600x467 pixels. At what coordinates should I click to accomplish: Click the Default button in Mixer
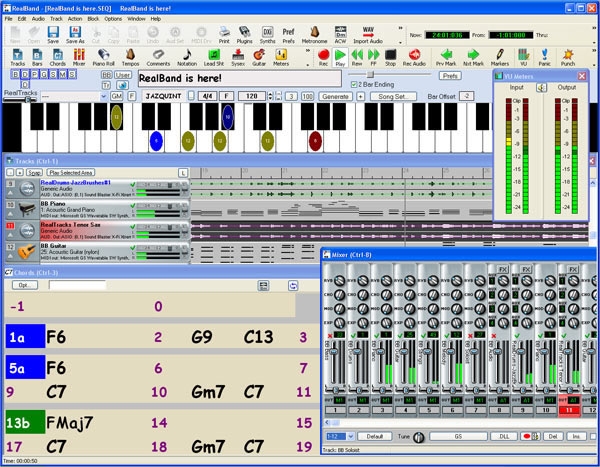point(375,436)
